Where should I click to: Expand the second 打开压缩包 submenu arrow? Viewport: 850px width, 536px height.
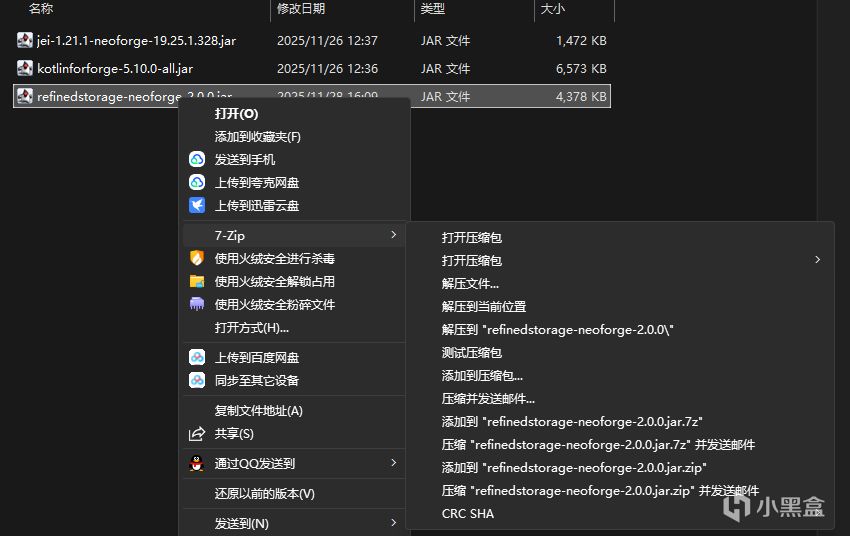(817, 260)
